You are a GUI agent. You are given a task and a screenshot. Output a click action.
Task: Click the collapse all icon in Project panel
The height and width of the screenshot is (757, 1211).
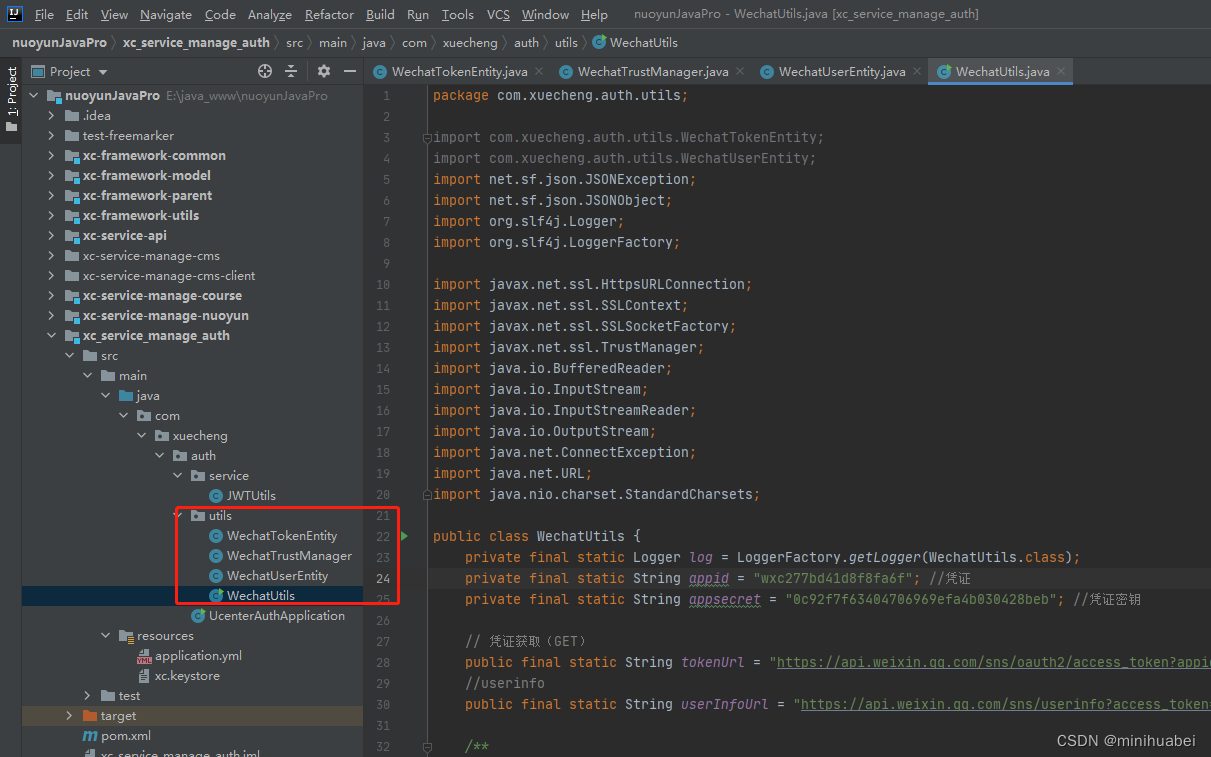coord(291,71)
